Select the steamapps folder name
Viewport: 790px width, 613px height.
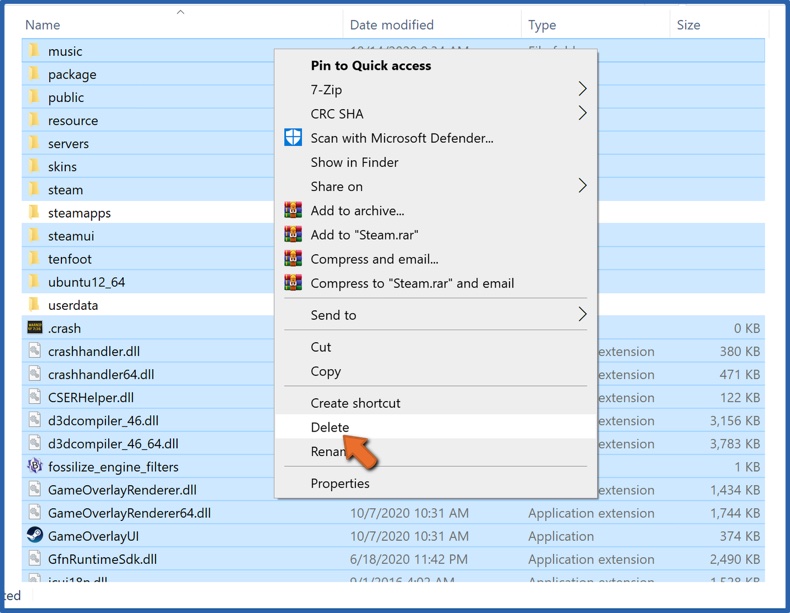coord(79,213)
